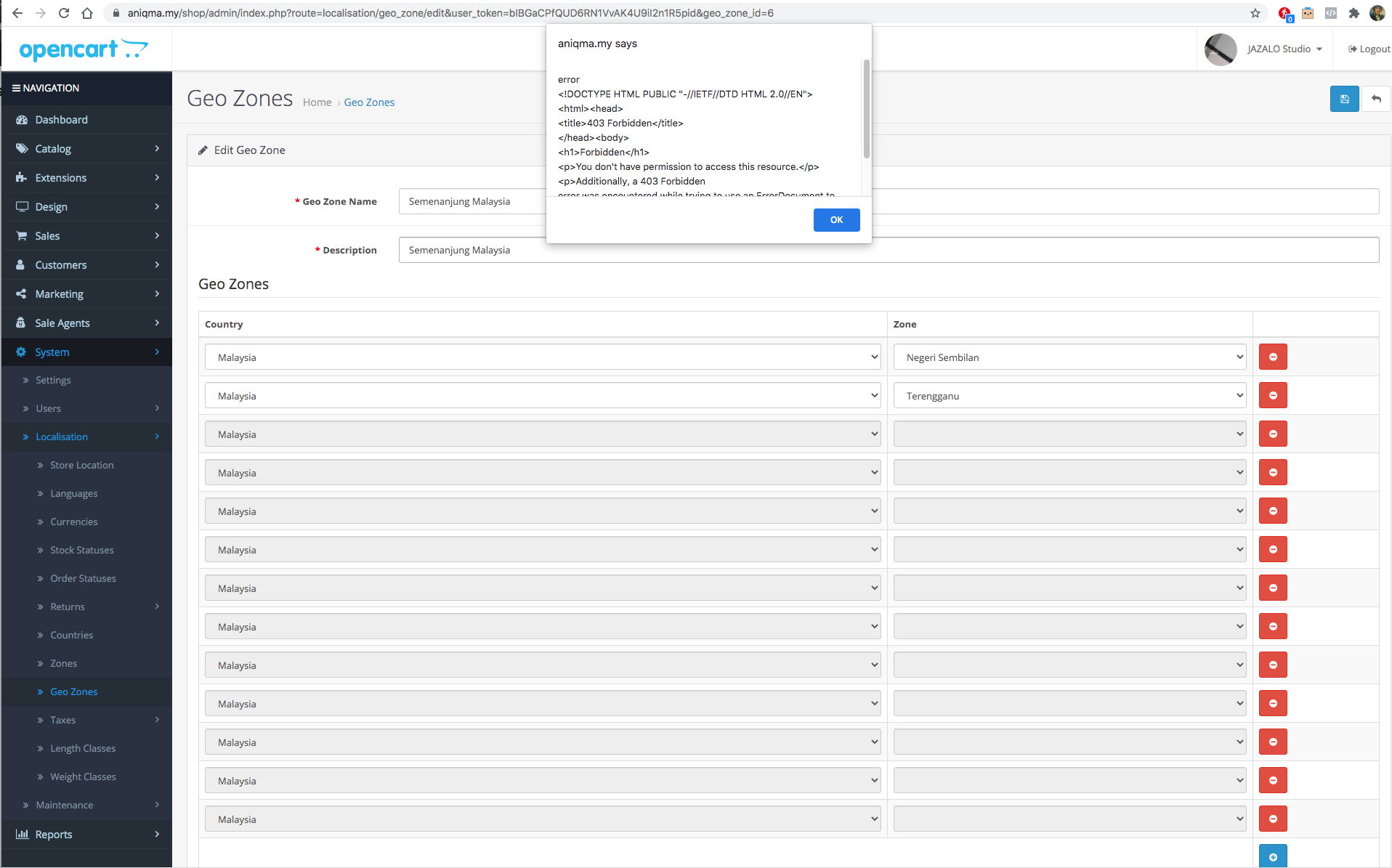This screenshot has width=1392, height=868.
Task: Open the Zones menu item
Action: tap(63, 663)
